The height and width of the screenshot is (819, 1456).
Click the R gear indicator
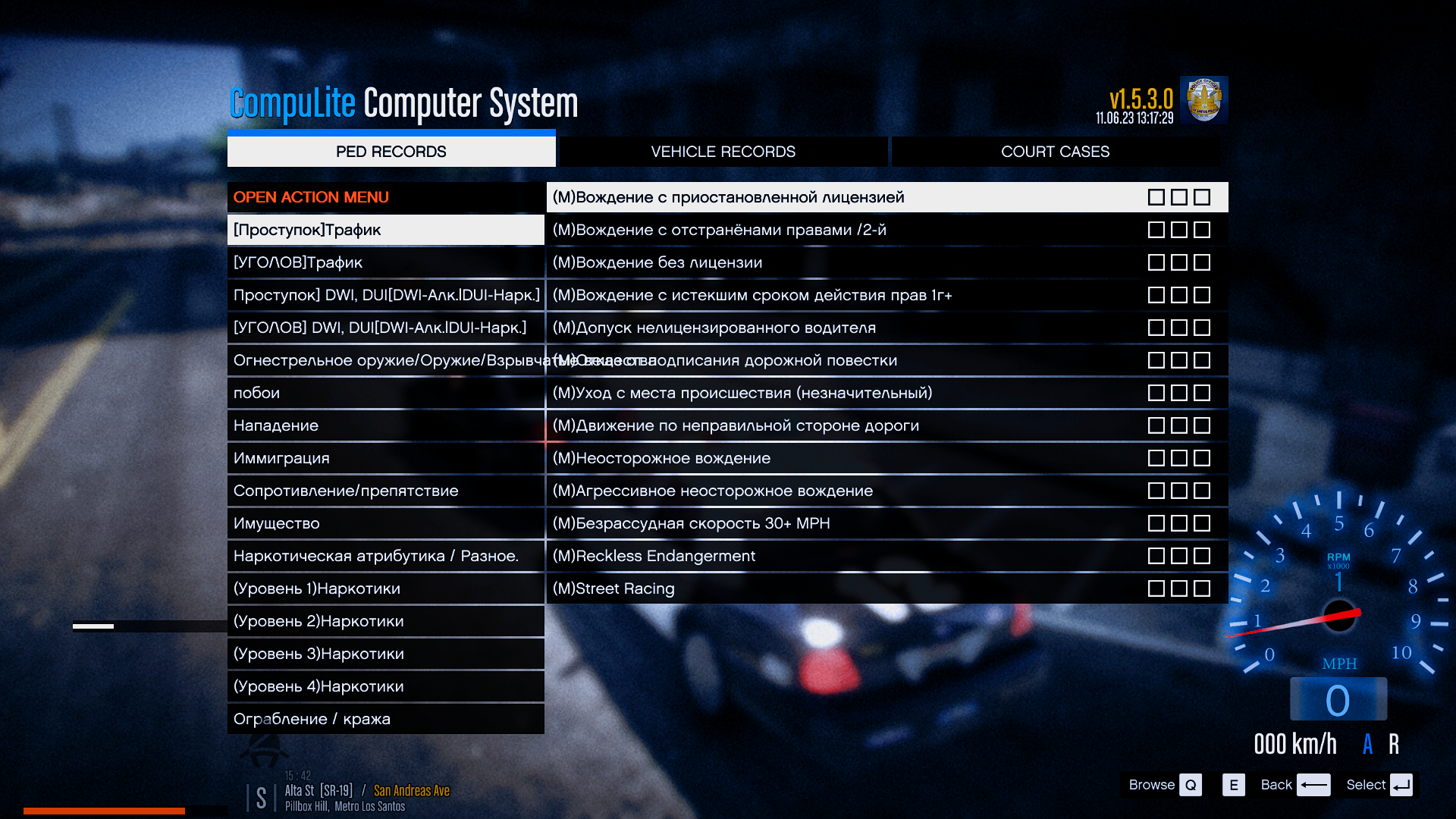[x=1394, y=744]
